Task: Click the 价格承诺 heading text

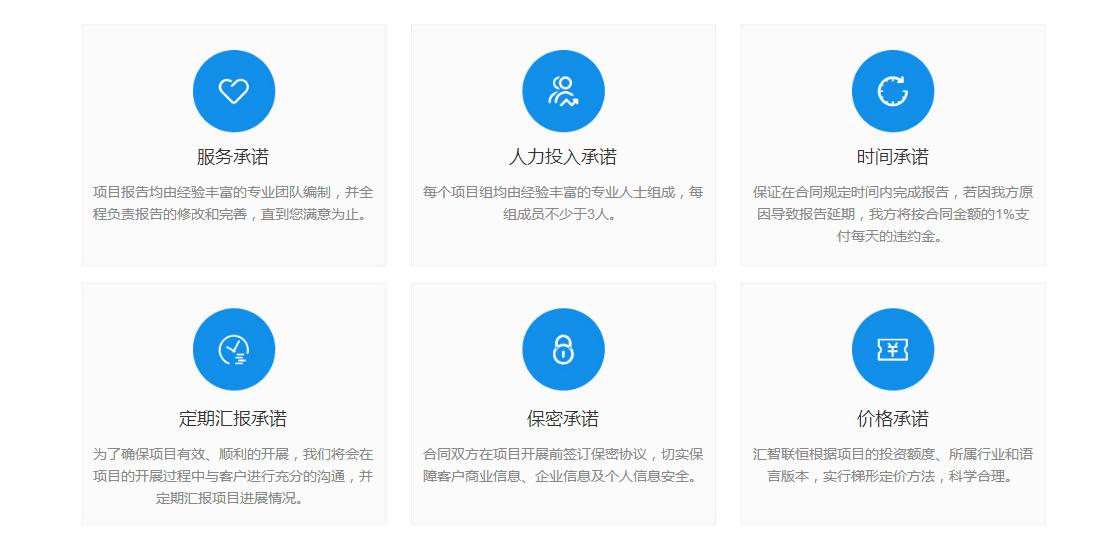Action: (x=892, y=418)
